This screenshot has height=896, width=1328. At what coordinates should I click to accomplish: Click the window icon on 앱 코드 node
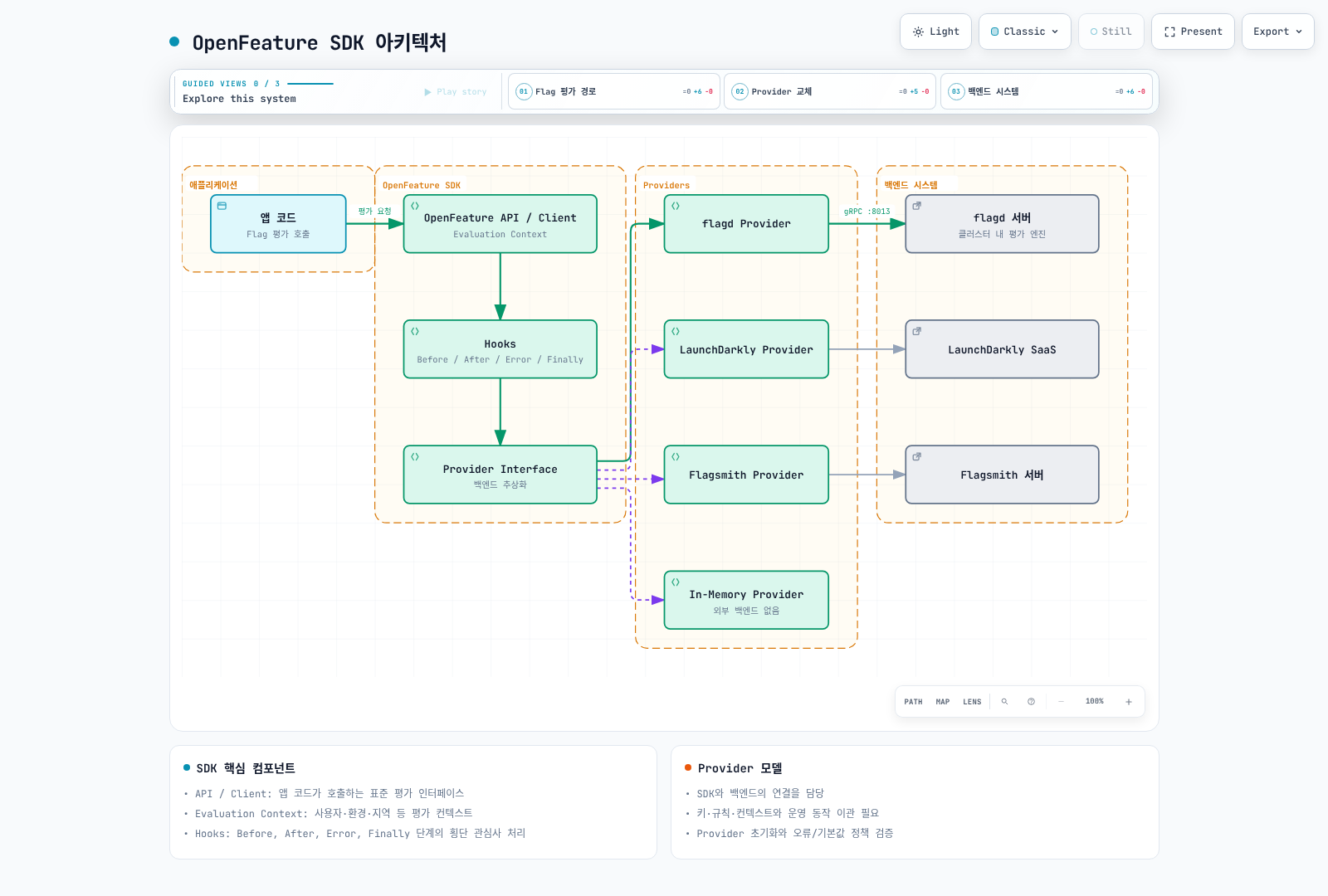222,206
